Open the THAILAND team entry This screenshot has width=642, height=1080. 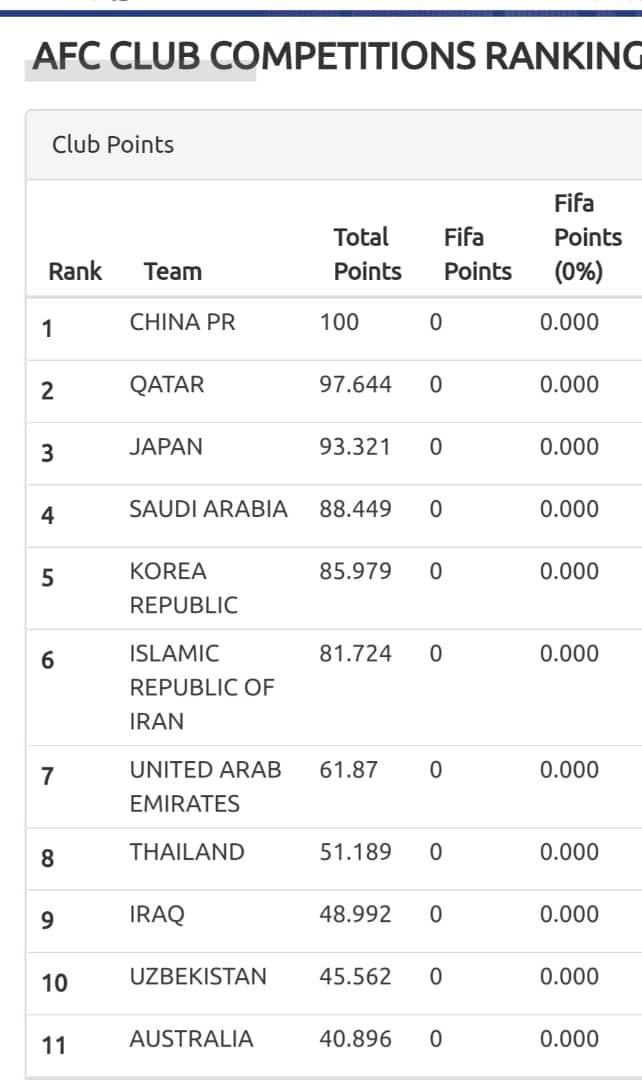pyautogui.click(x=186, y=852)
